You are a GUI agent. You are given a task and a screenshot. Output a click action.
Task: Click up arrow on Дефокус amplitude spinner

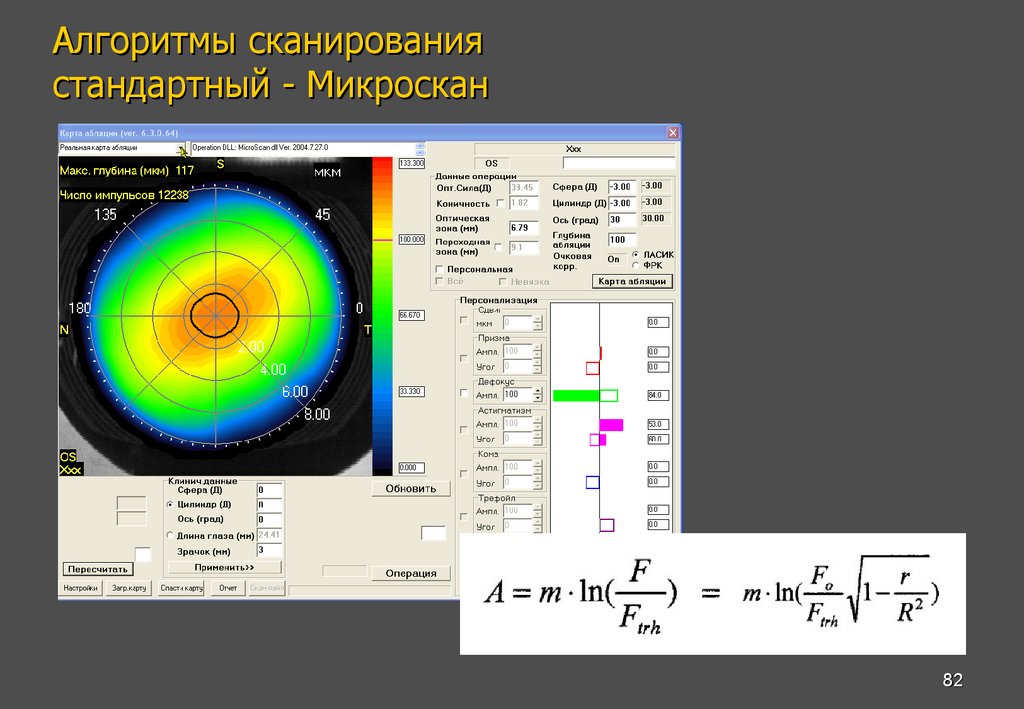click(x=537, y=389)
